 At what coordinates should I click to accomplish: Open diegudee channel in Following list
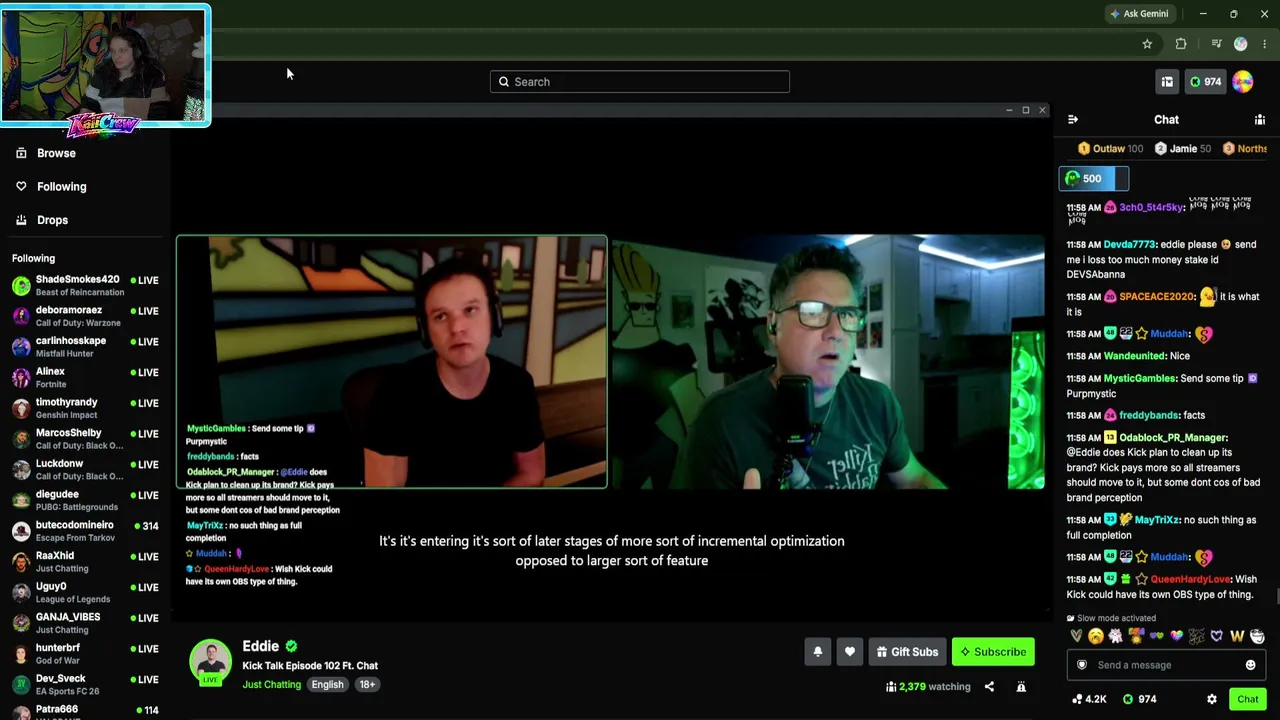click(x=86, y=501)
